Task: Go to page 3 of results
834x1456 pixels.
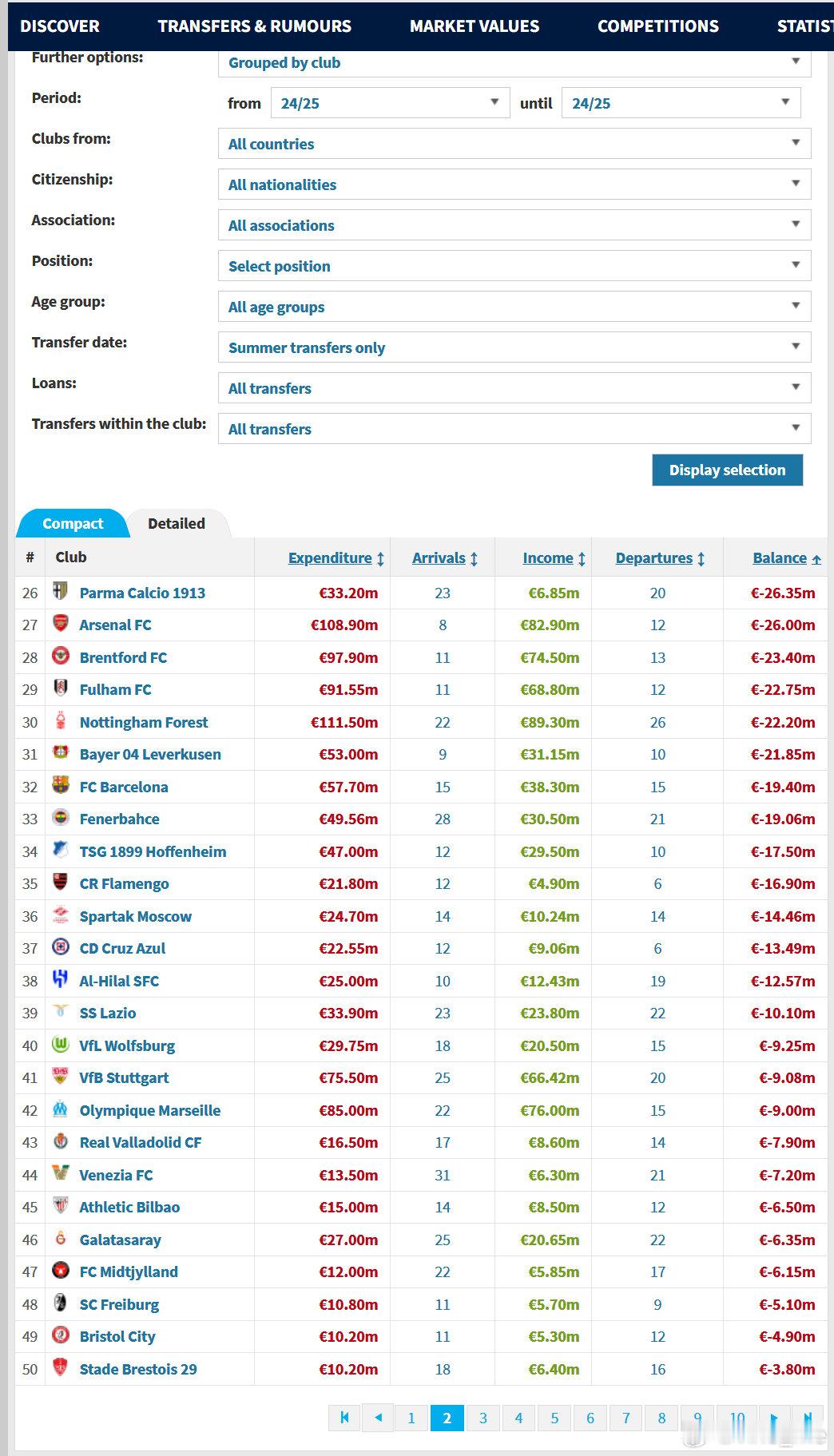Action: tap(483, 1418)
